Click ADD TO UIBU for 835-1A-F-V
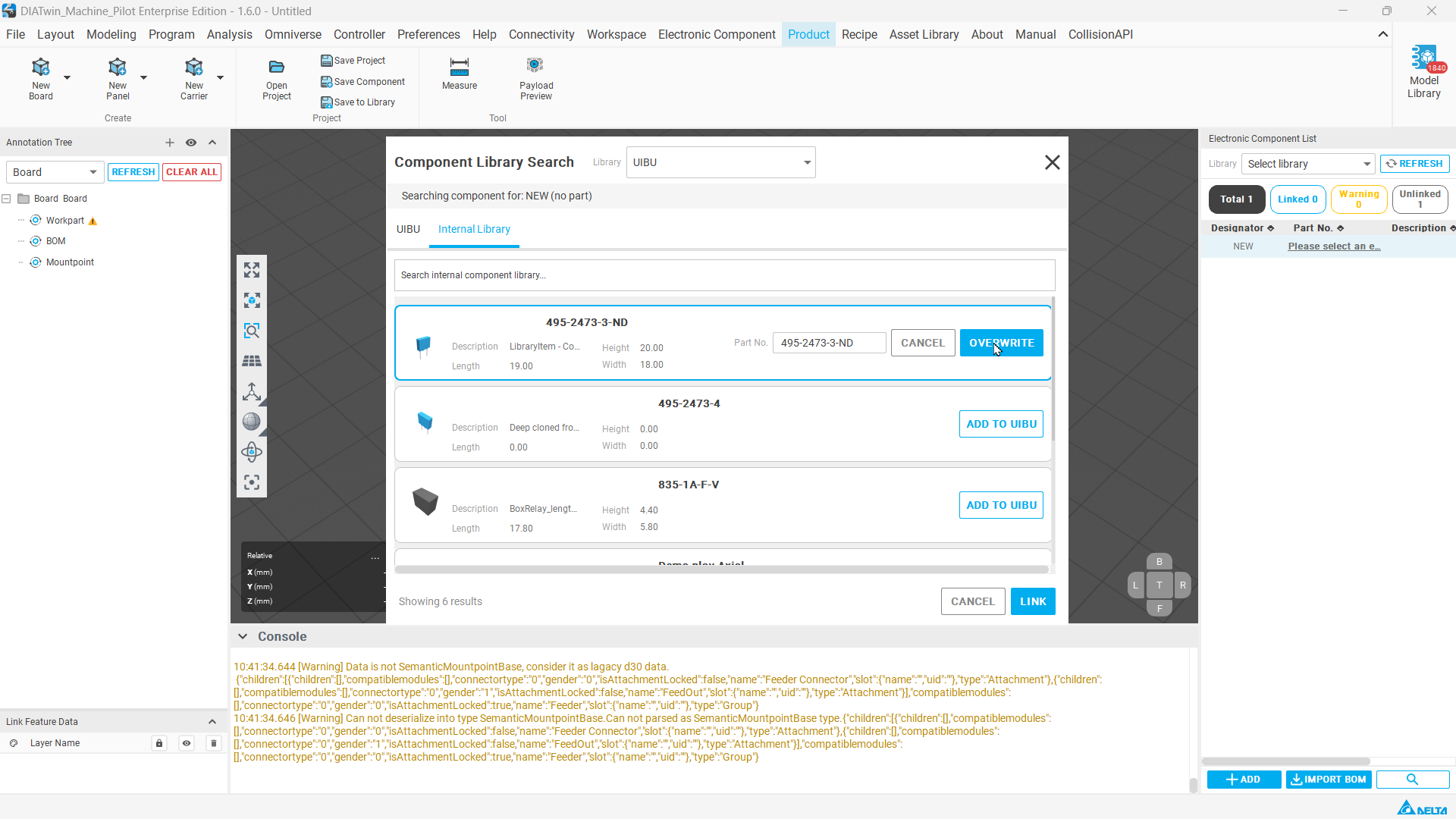The width and height of the screenshot is (1456, 819). (x=1001, y=505)
